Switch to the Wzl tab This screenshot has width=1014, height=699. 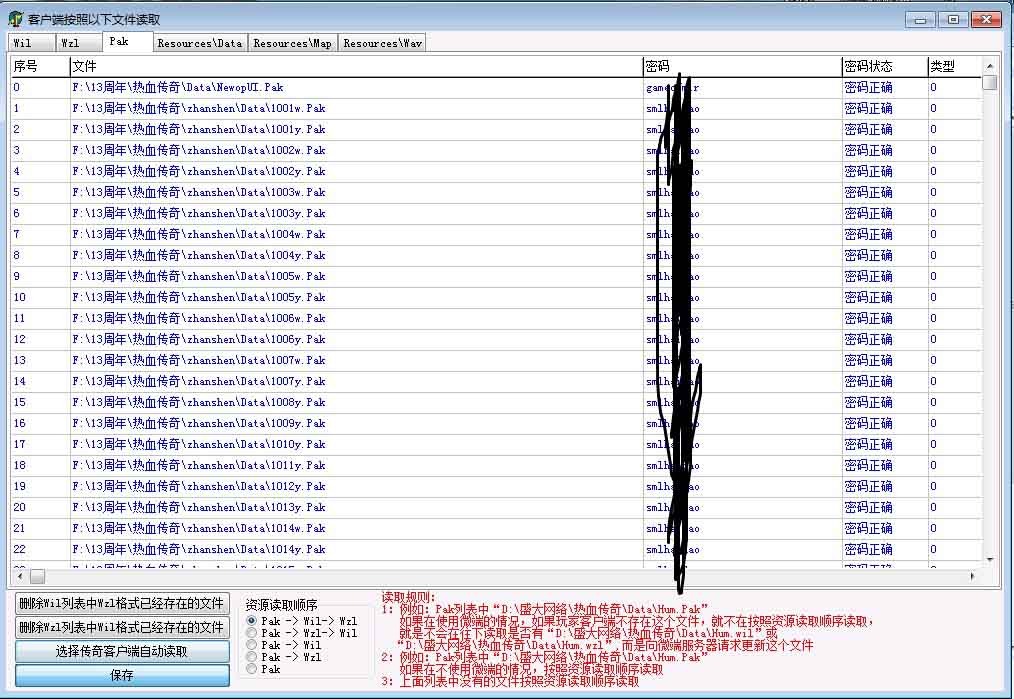point(79,43)
